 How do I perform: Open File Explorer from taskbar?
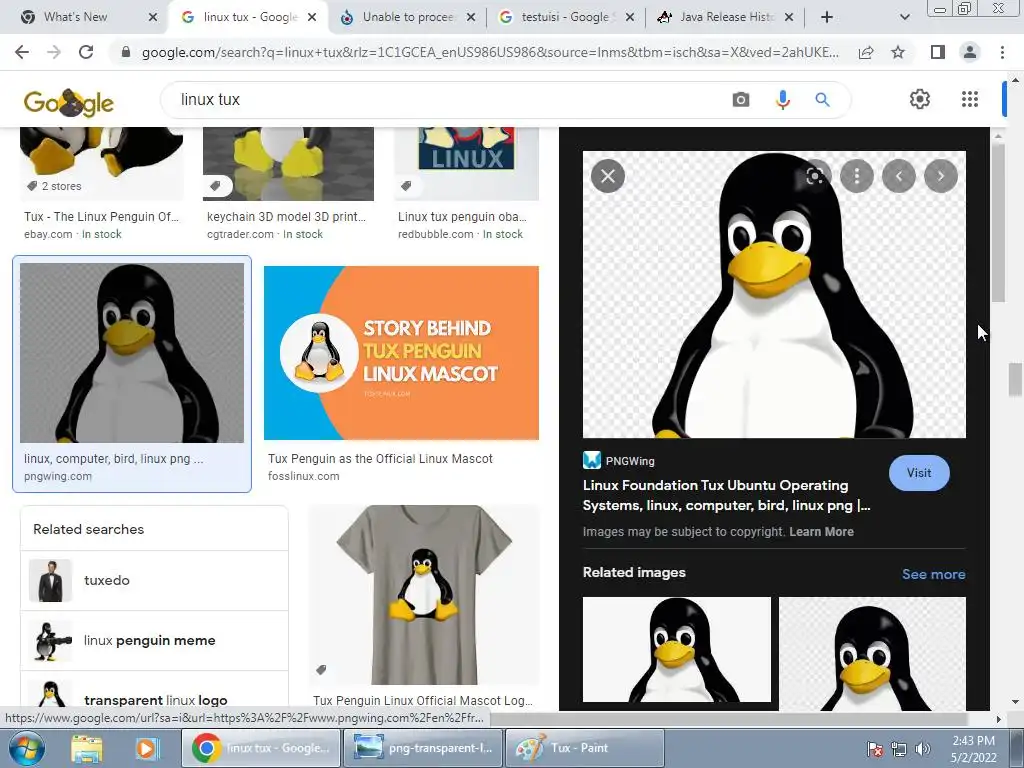click(x=86, y=748)
